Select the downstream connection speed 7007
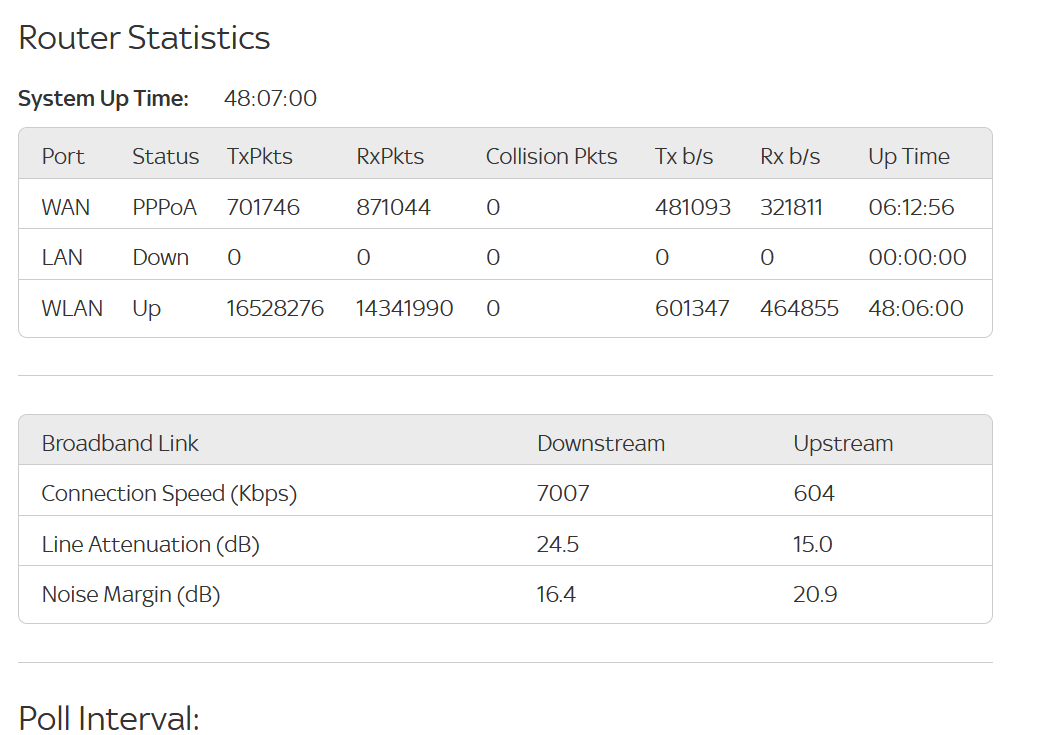Image resolution: width=1039 pixels, height=735 pixels. click(x=563, y=493)
